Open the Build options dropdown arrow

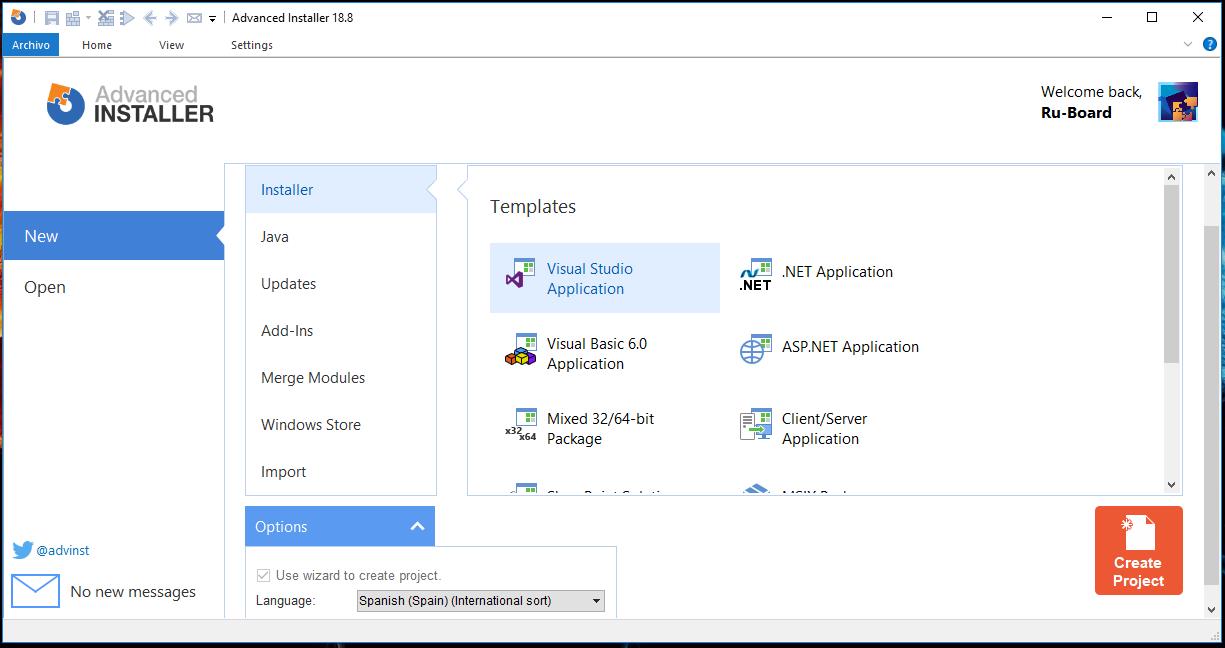coord(88,18)
